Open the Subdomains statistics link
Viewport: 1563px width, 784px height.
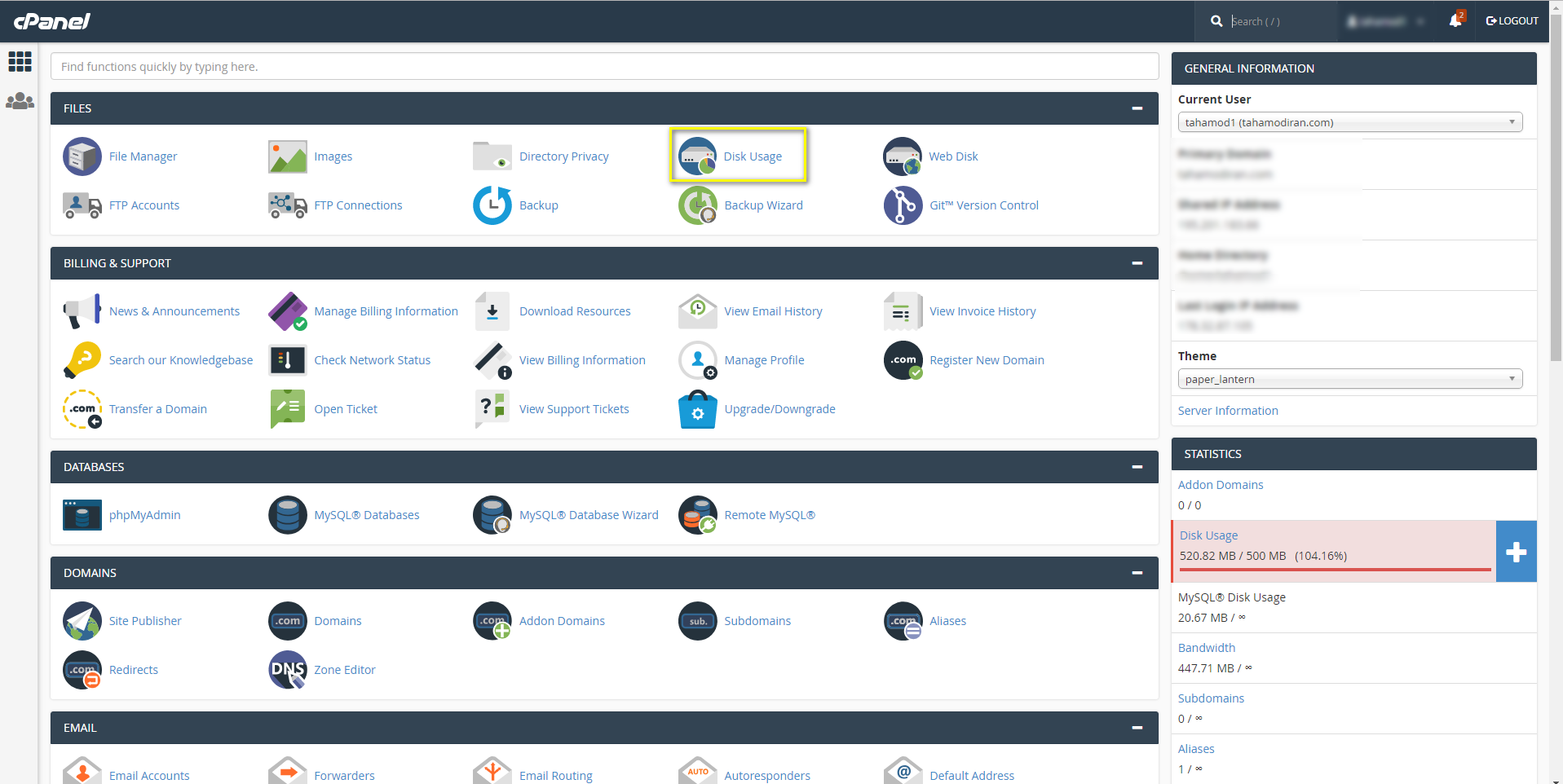[x=1211, y=698]
